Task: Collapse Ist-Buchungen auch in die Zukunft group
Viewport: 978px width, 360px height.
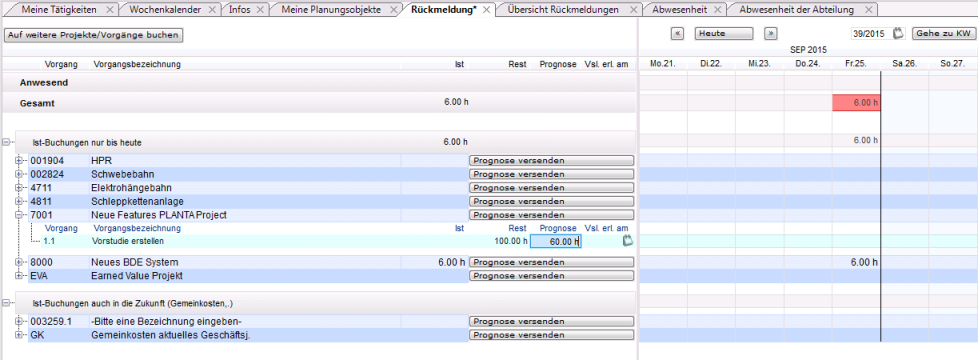Action: [x=6, y=303]
